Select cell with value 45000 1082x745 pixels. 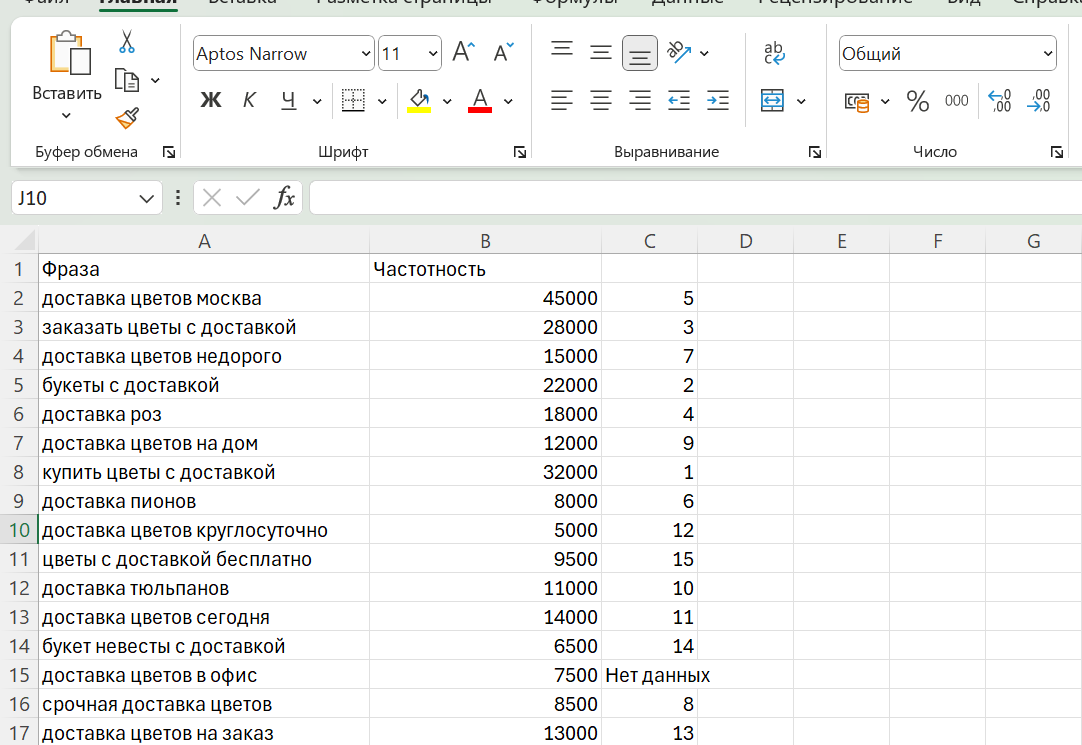tap(485, 298)
